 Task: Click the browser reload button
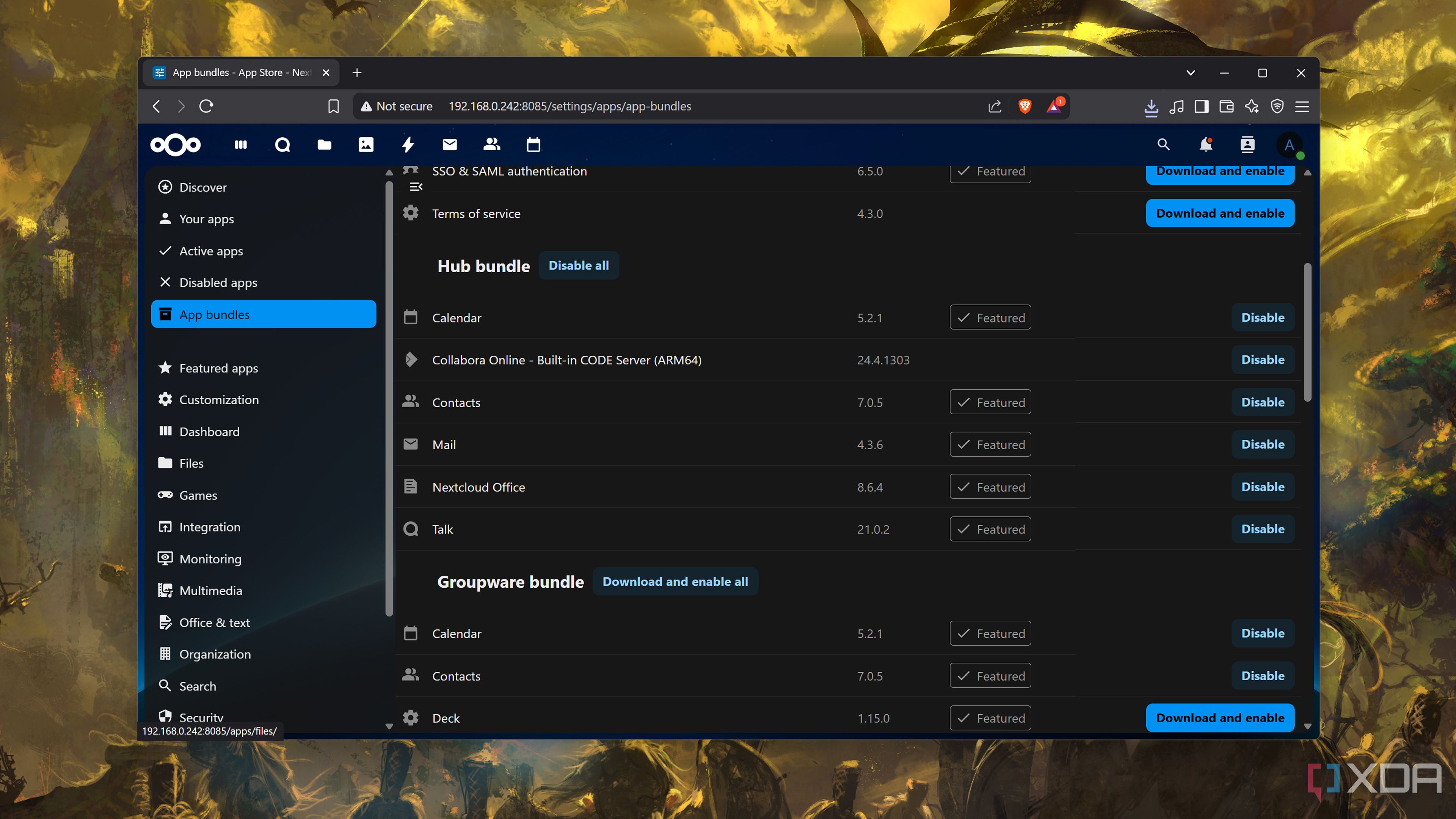click(206, 106)
